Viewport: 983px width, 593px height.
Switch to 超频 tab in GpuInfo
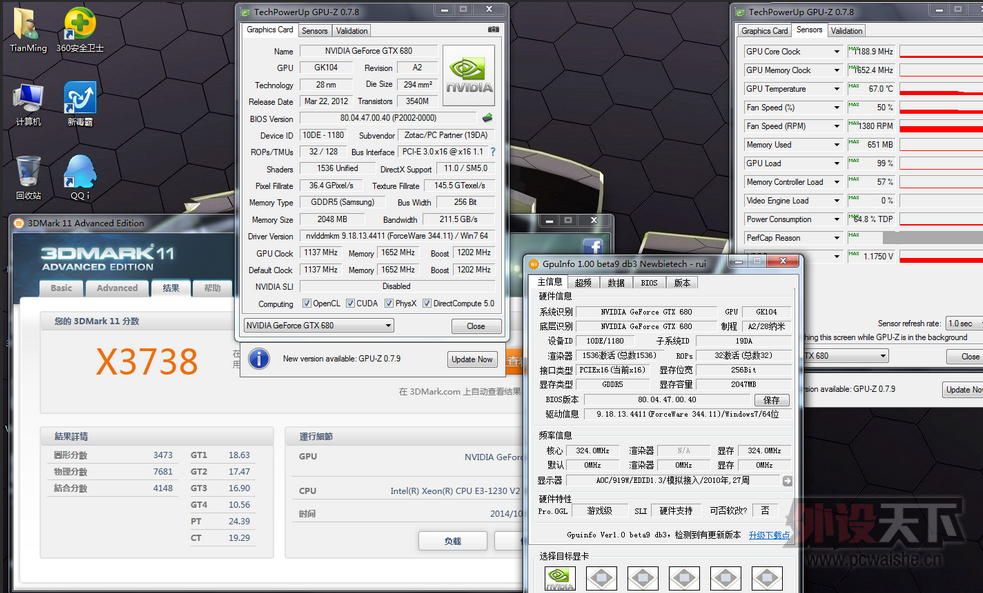point(583,283)
